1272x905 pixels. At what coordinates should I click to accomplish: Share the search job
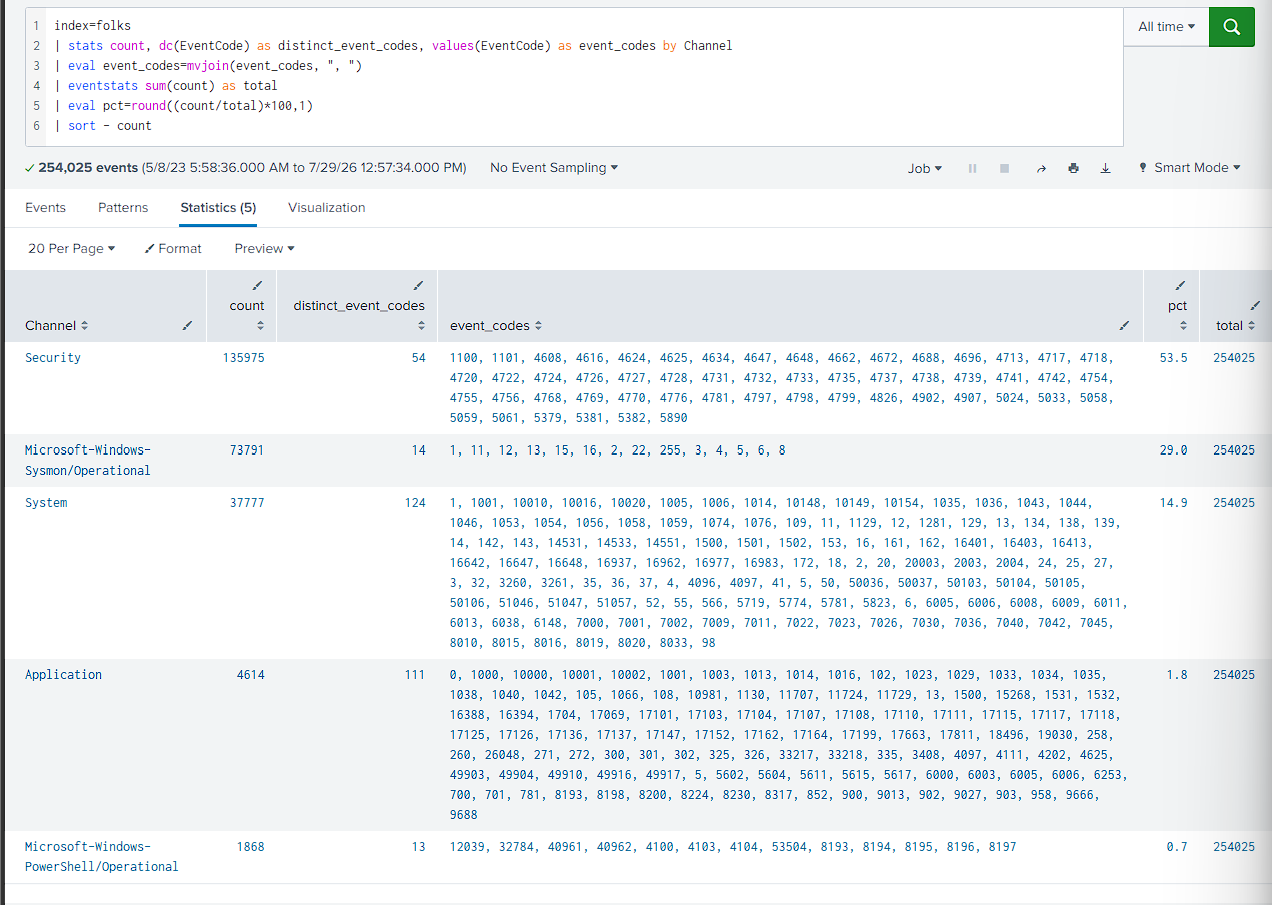point(1041,168)
